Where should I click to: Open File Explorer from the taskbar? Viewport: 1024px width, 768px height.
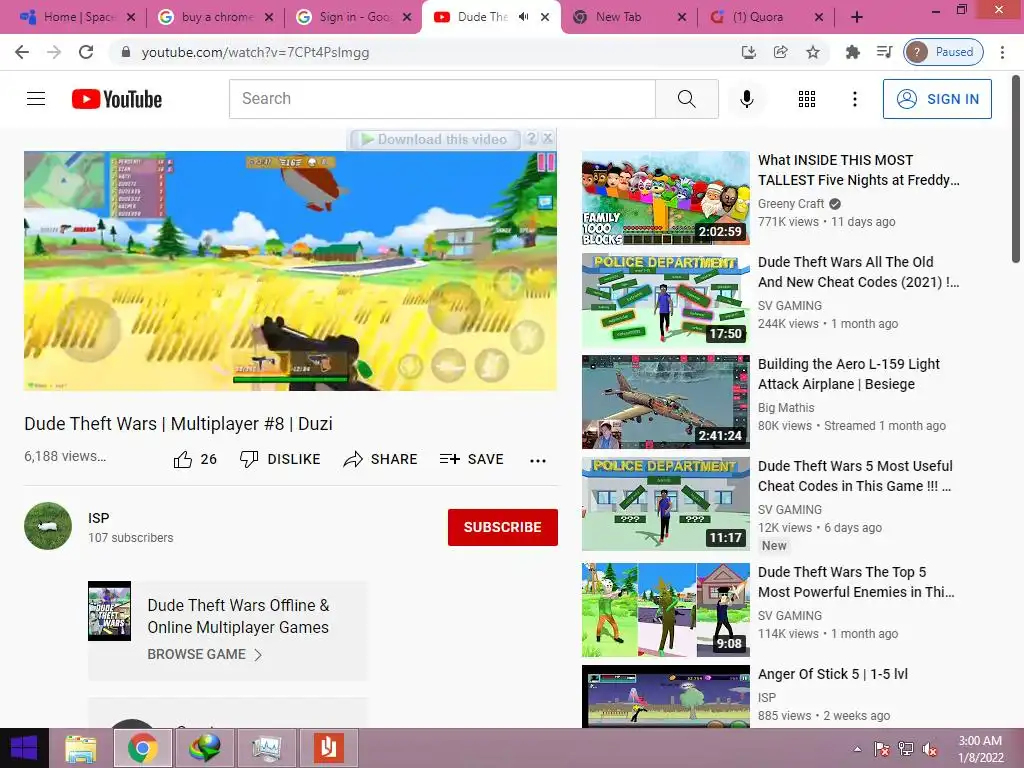click(x=80, y=748)
